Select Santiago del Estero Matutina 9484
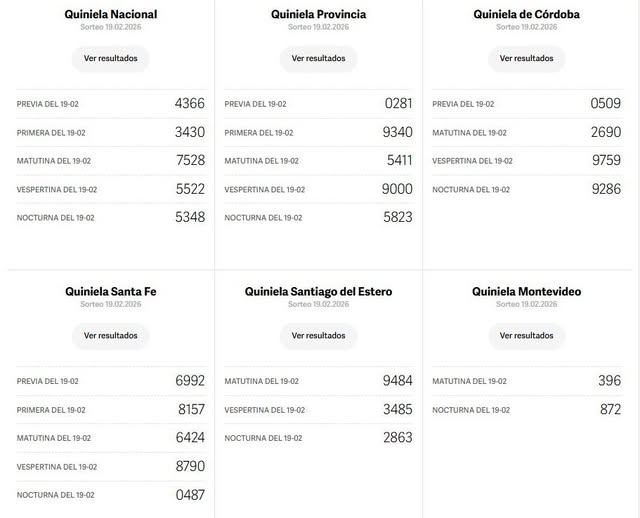 pyautogui.click(x=397, y=381)
